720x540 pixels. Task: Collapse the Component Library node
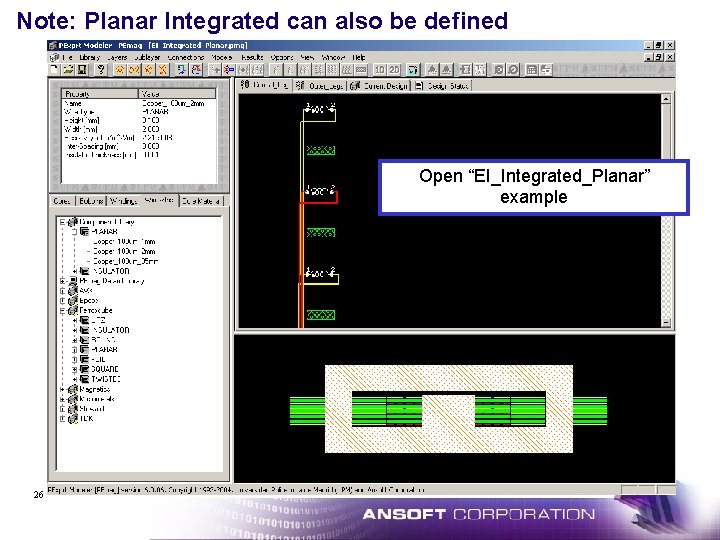[63, 222]
